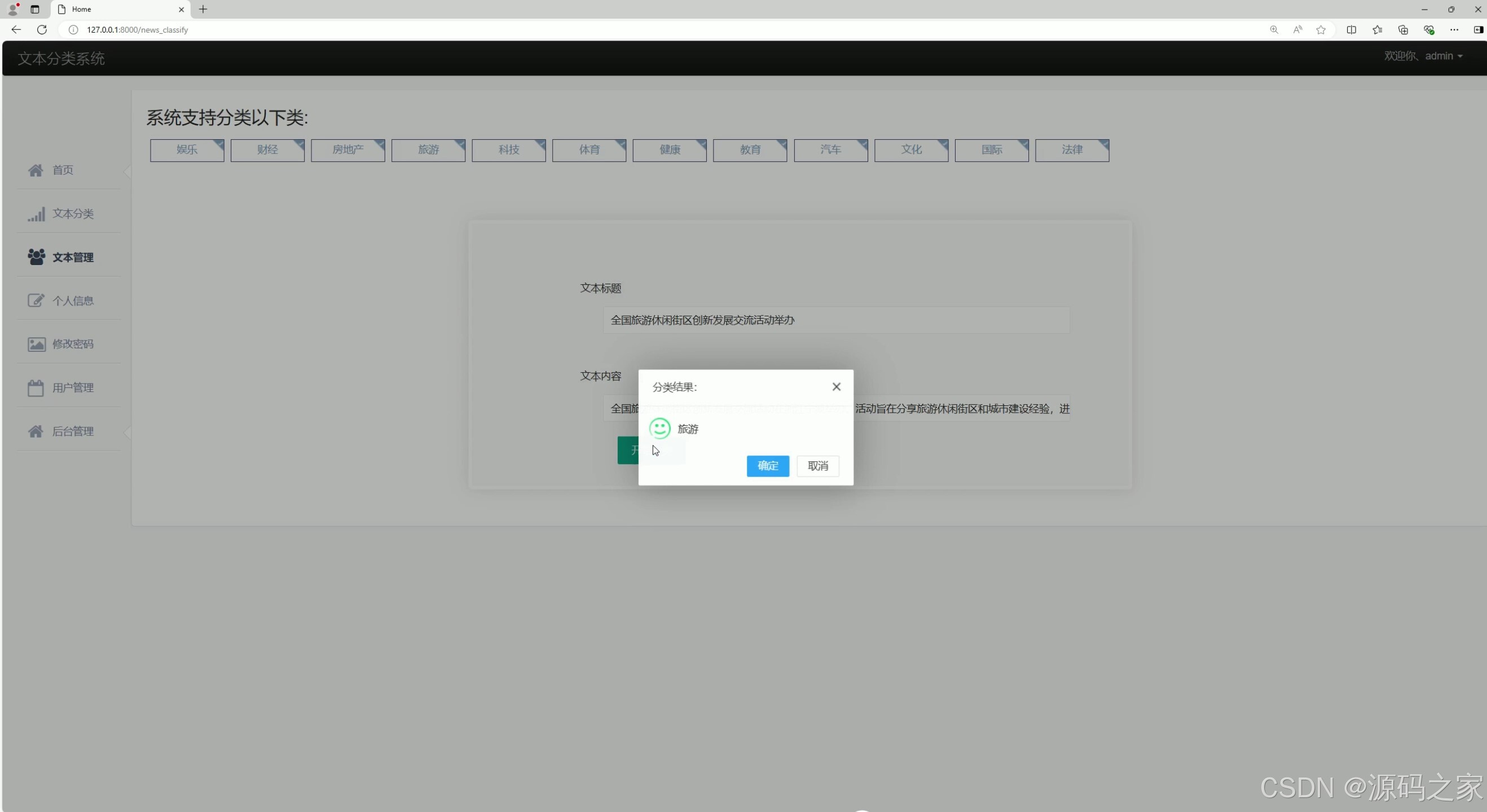Click the 取消 button in dialog
Screen dimensions: 1487x812
pyautogui.click(x=817, y=466)
